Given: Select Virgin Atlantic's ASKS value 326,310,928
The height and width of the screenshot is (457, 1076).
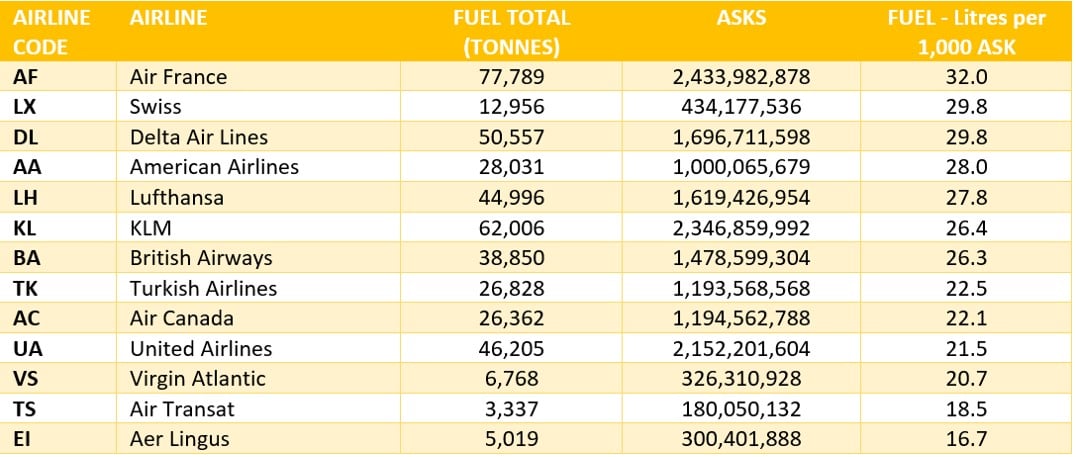Looking at the screenshot, I should (x=741, y=379).
